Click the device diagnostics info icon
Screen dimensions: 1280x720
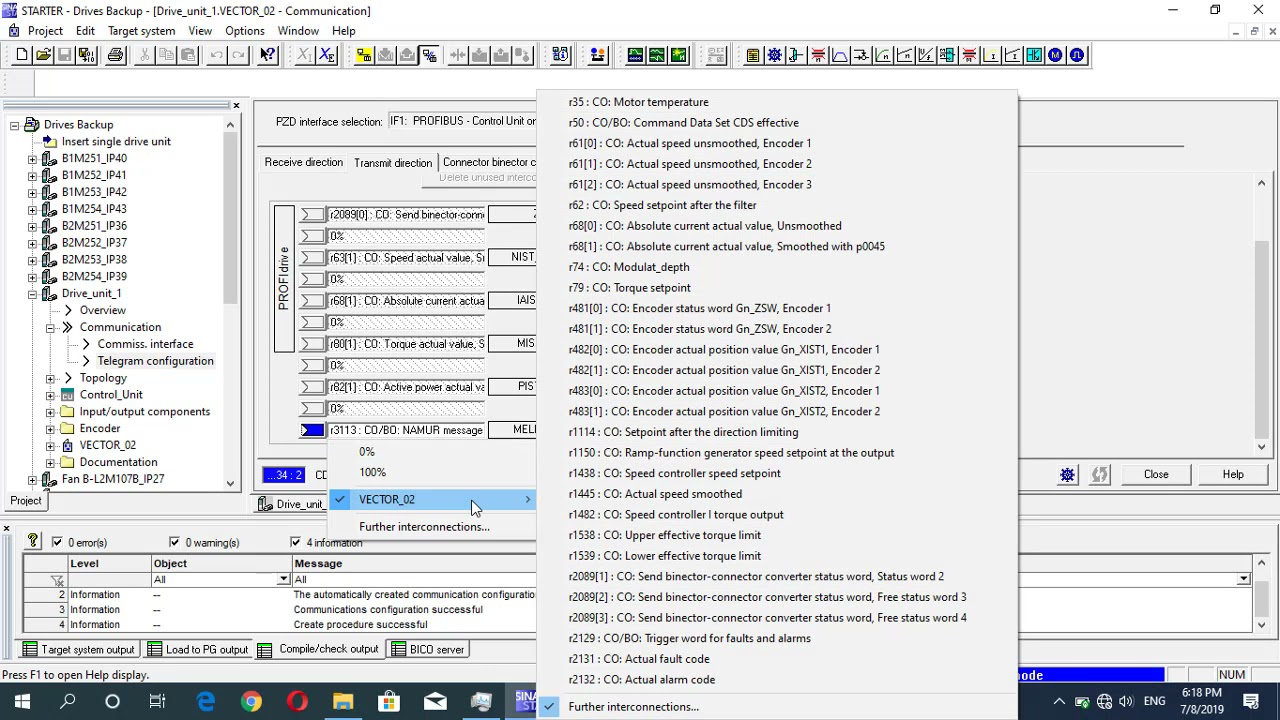[x=560, y=55]
